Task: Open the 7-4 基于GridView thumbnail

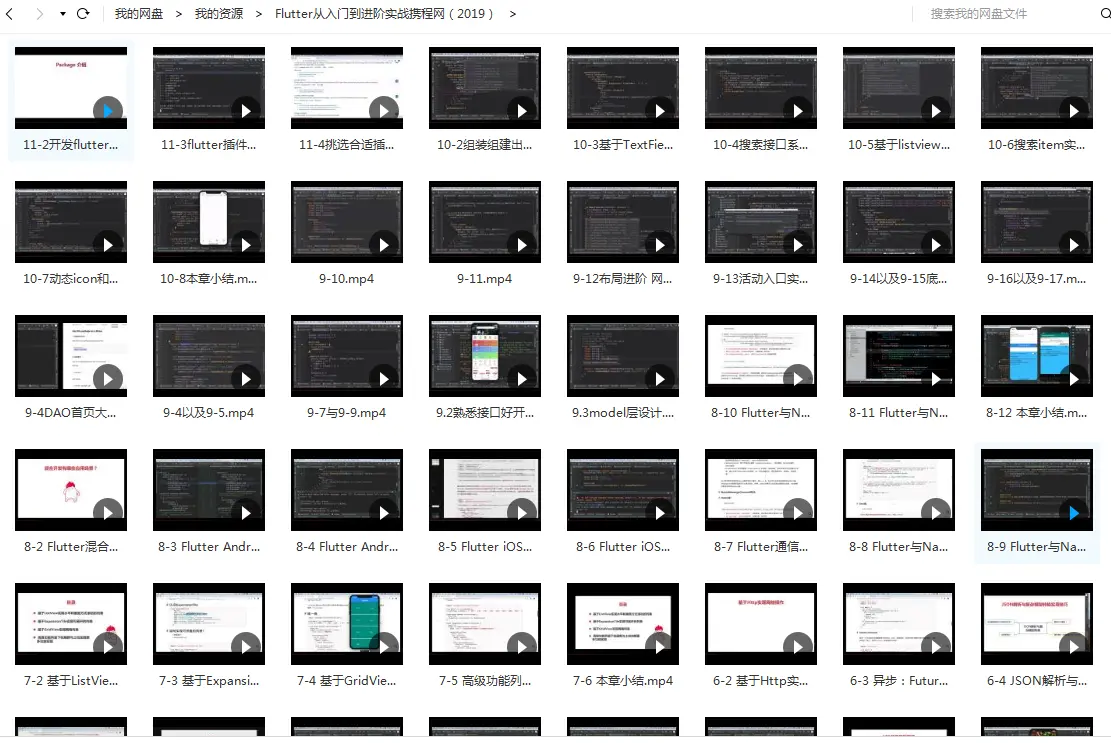Action: 347,624
